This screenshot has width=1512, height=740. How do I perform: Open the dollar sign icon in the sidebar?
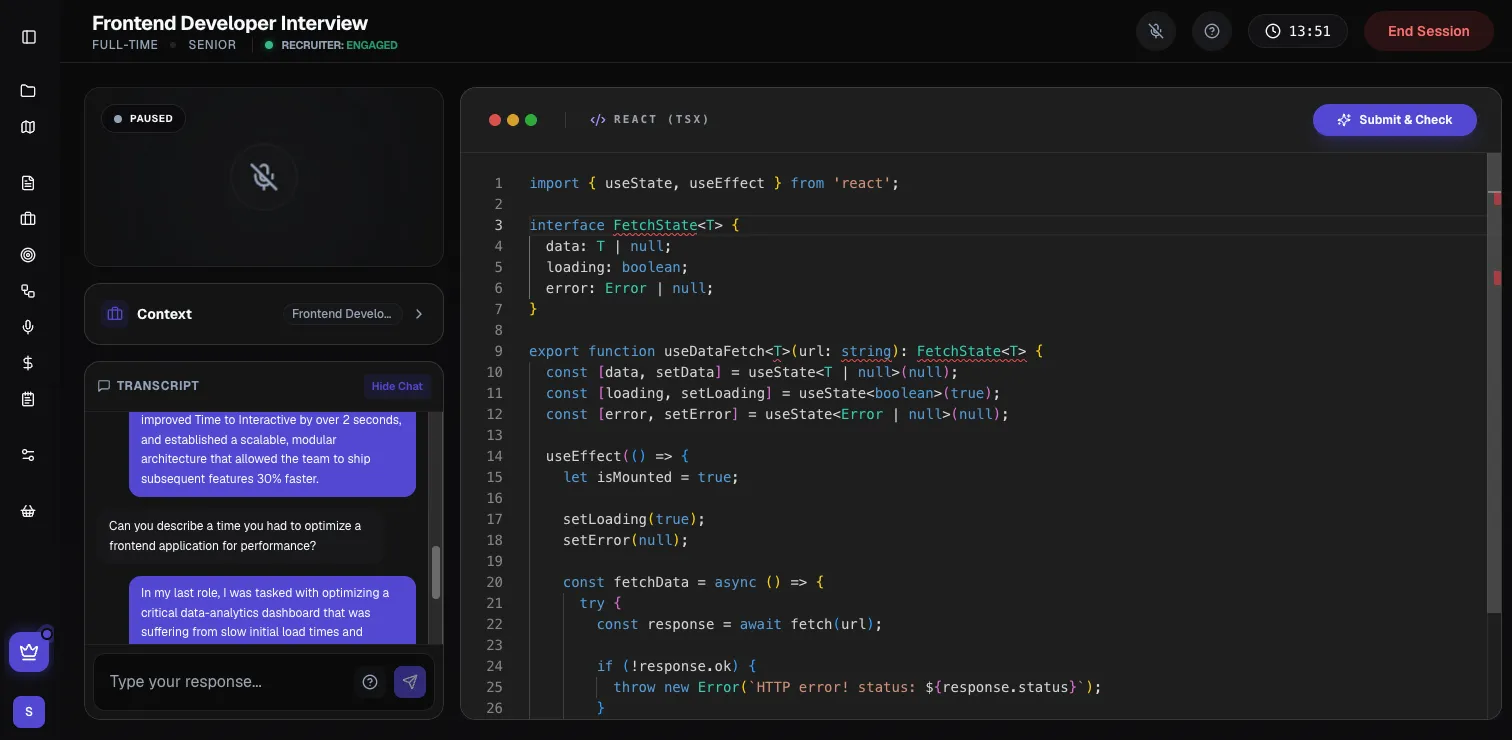28,363
